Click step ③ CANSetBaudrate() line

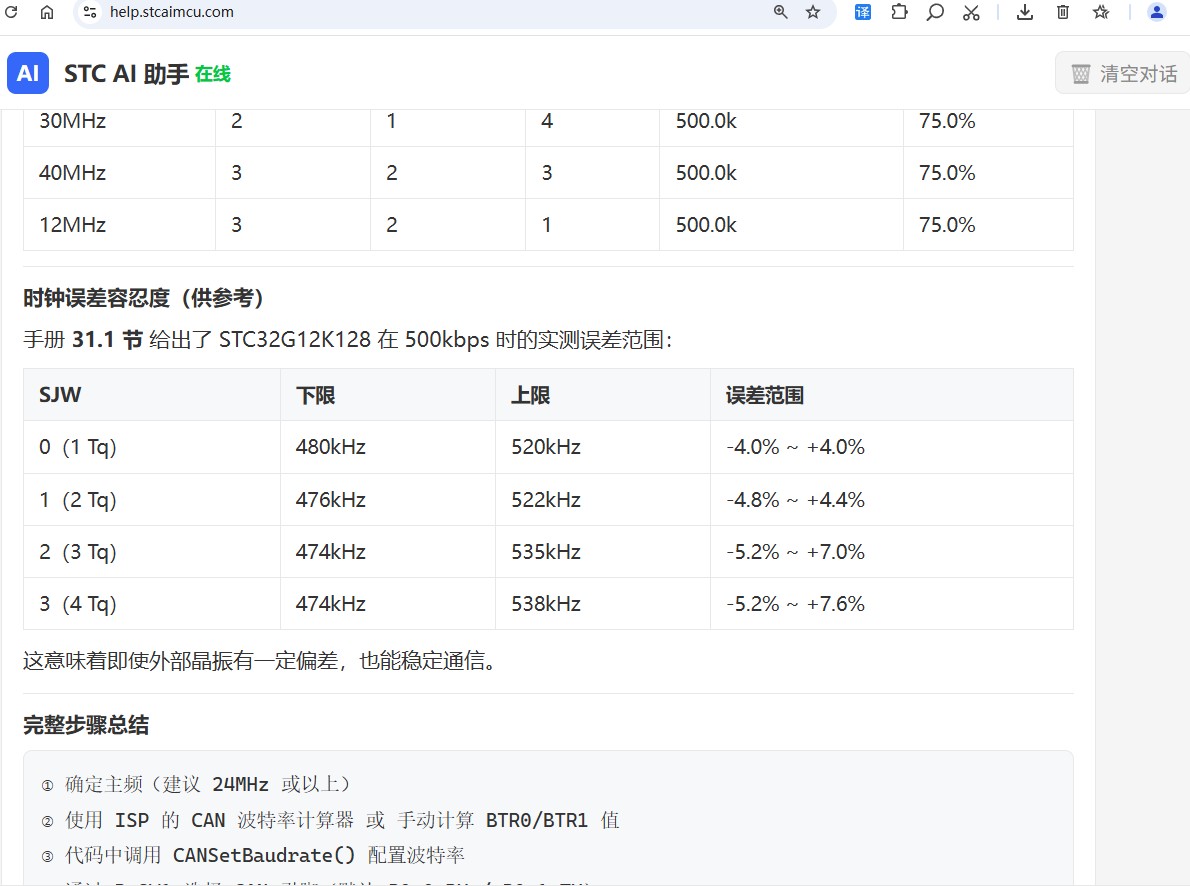click(253, 856)
